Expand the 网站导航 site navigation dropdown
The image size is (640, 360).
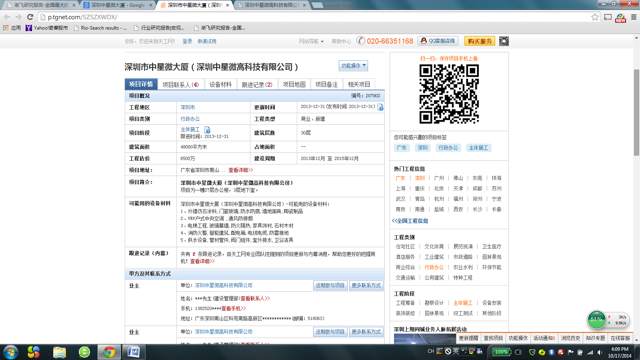[x=311, y=41]
